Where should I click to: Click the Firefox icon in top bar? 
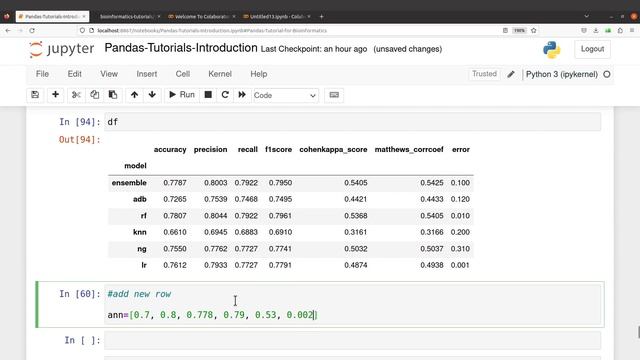coord(7,16)
